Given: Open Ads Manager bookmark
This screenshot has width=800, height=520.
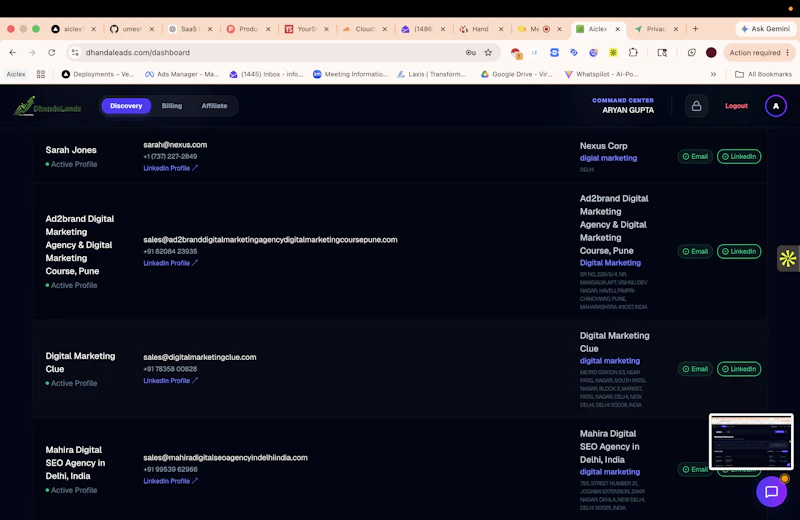Looking at the screenshot, I should 182,74.
